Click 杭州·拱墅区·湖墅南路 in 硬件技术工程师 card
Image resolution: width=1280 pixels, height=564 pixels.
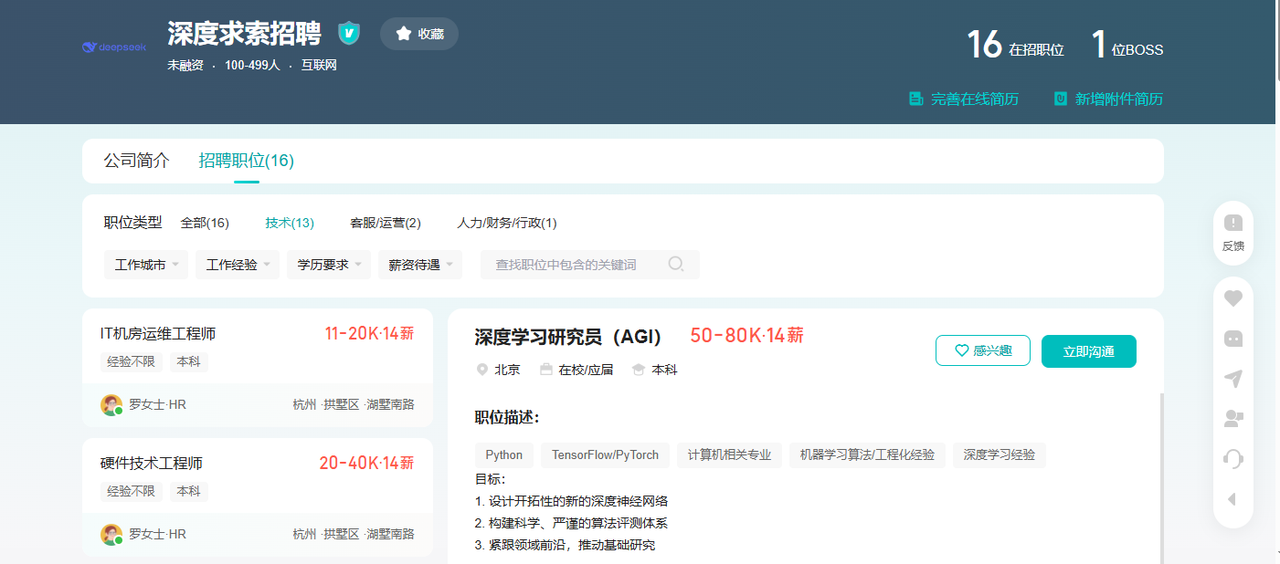353,534
